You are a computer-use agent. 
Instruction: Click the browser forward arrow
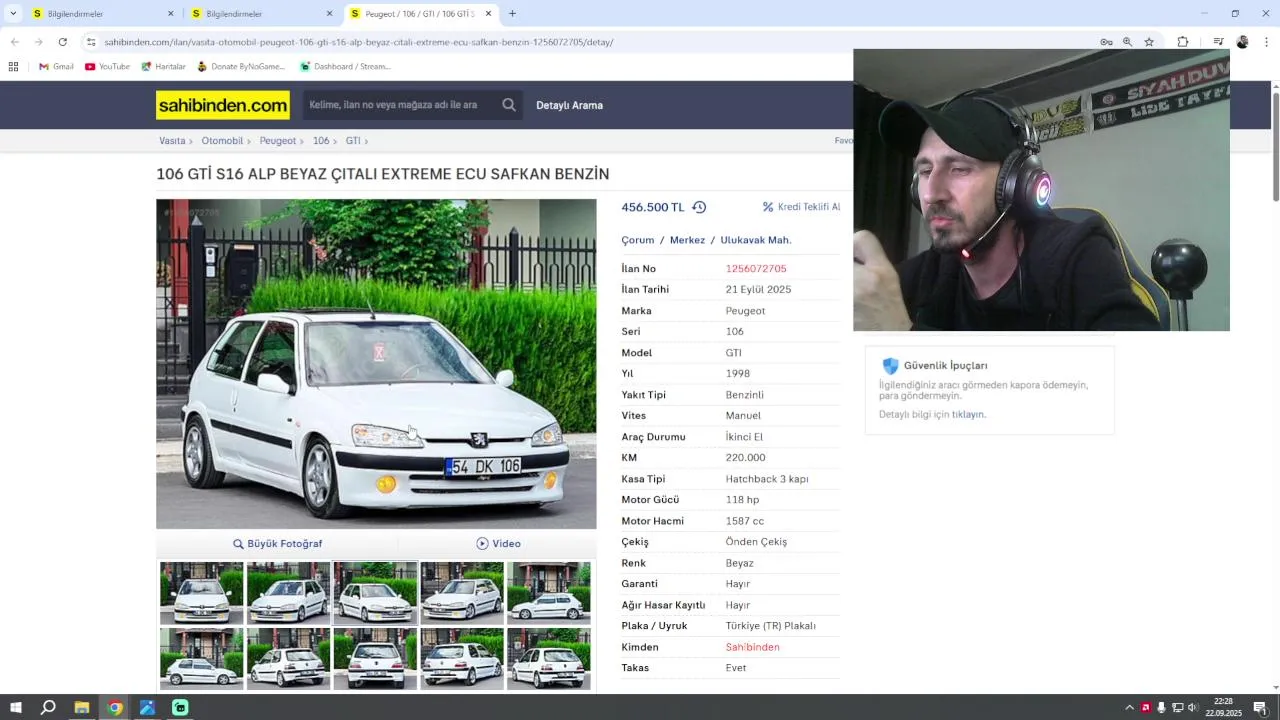[x=38, y=42]
